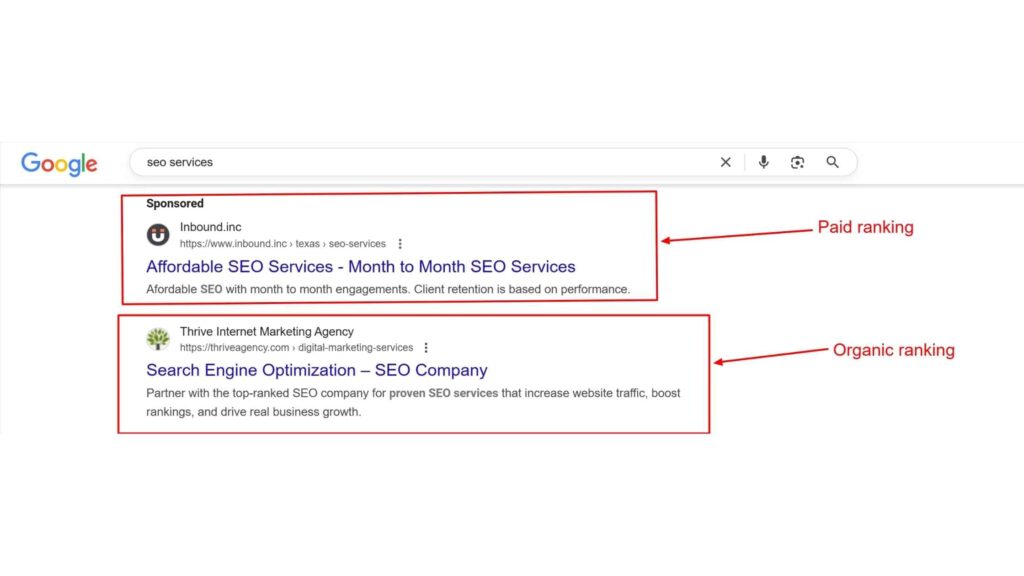Click the Inbound.inc favicon
The image size is (1024, 576).
pyautogui.click(x=158, y=235)
